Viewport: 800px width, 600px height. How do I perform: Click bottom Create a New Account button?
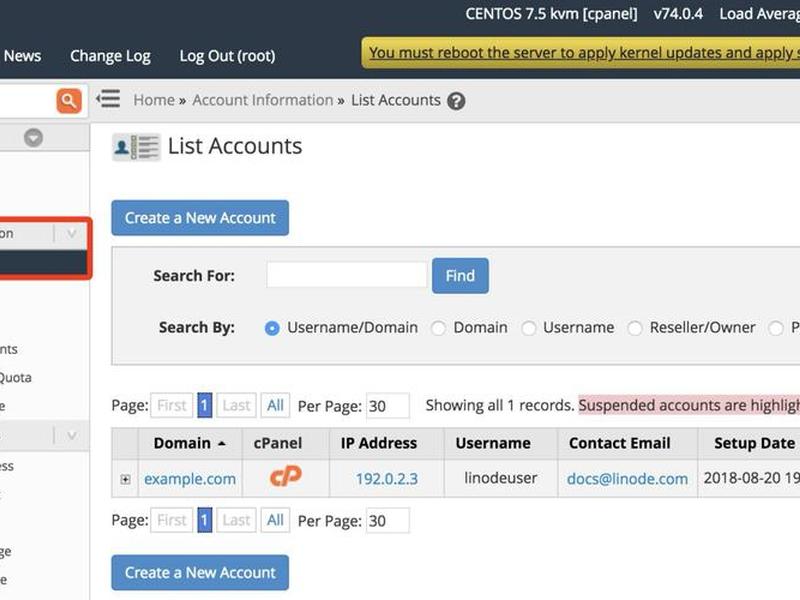click(200, 572)
